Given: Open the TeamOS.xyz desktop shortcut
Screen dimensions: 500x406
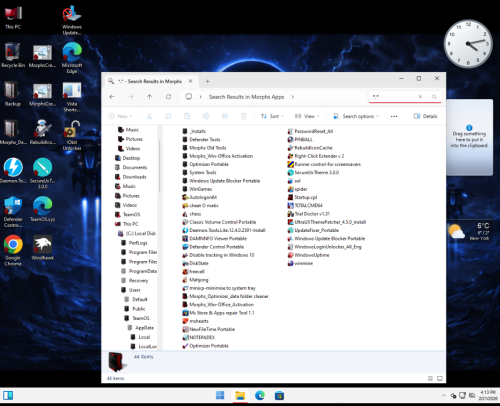Looking at the screenshot, I should coord(42,209).
